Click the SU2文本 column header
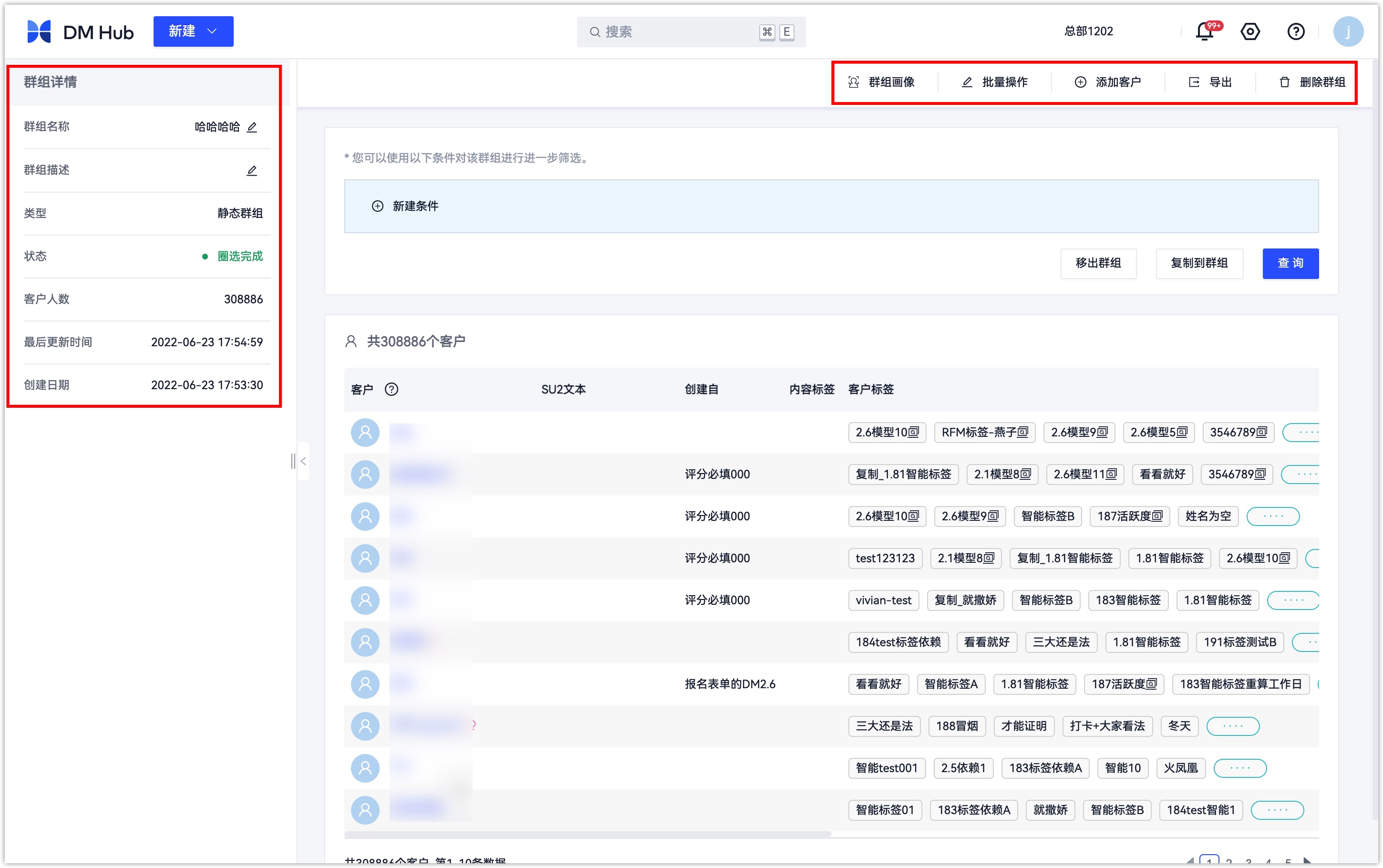The width and height of the screenshot is (1383, 868). [563, 390]
